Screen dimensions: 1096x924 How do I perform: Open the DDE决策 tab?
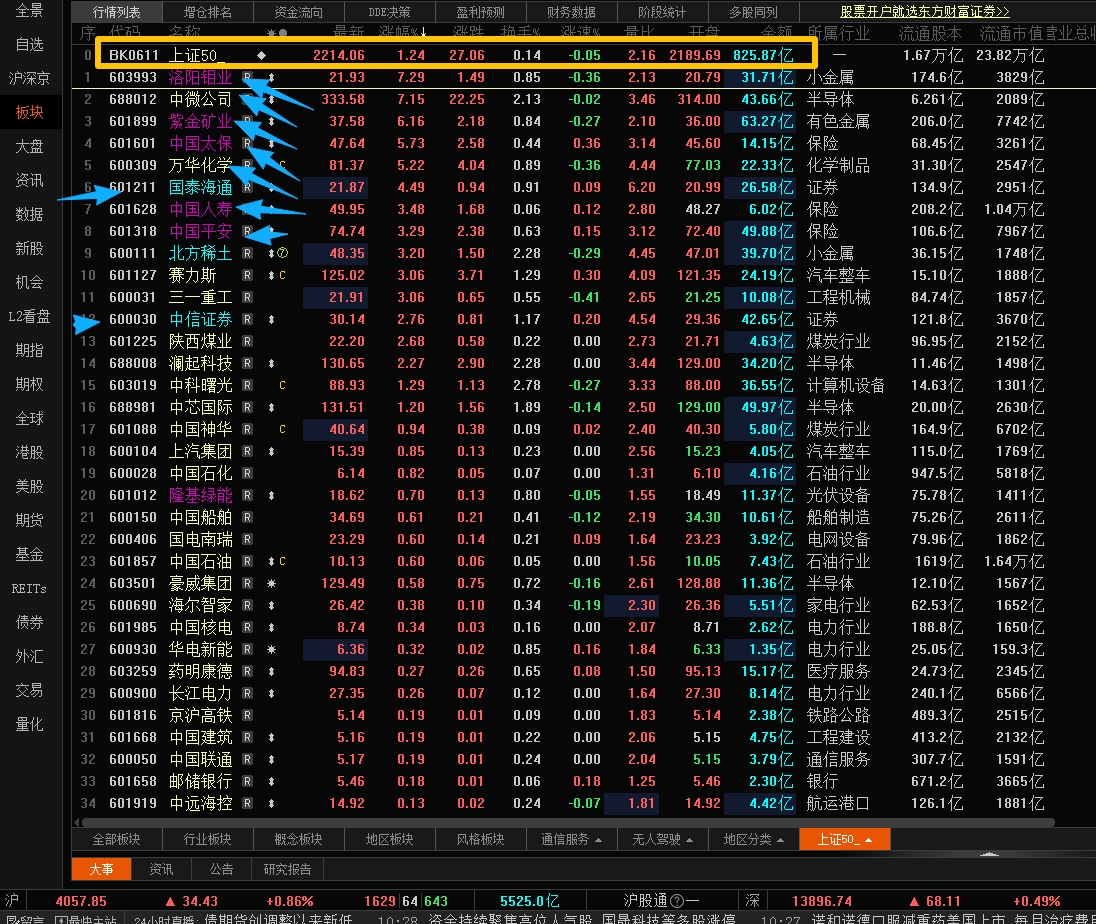click(x=389, y=12)
